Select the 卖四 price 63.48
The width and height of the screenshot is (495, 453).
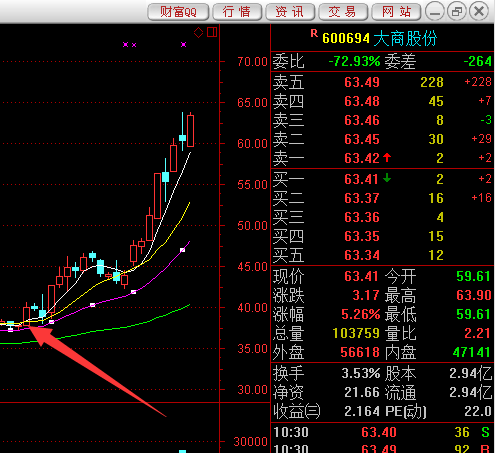tap(362, 101)
